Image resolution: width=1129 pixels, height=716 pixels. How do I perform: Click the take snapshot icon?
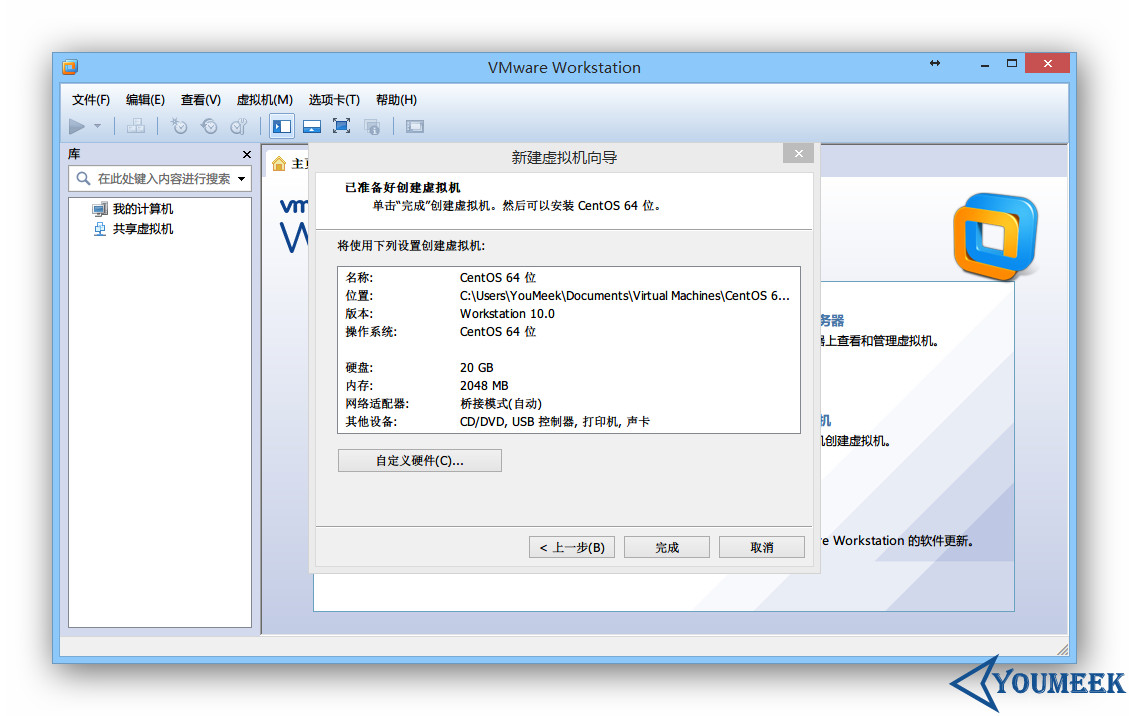[x=180, y=126]
